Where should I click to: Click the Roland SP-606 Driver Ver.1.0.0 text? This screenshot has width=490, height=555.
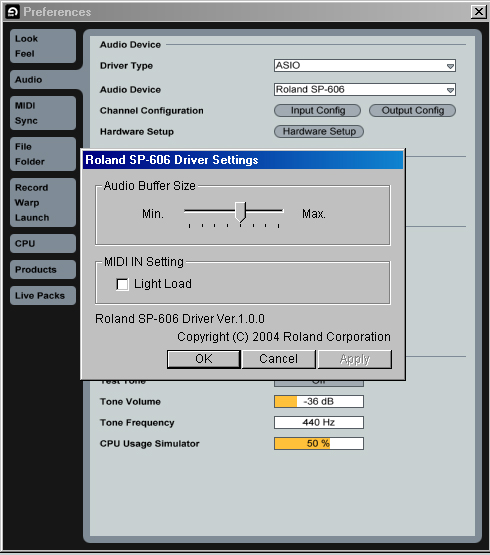tap(180, 319)
